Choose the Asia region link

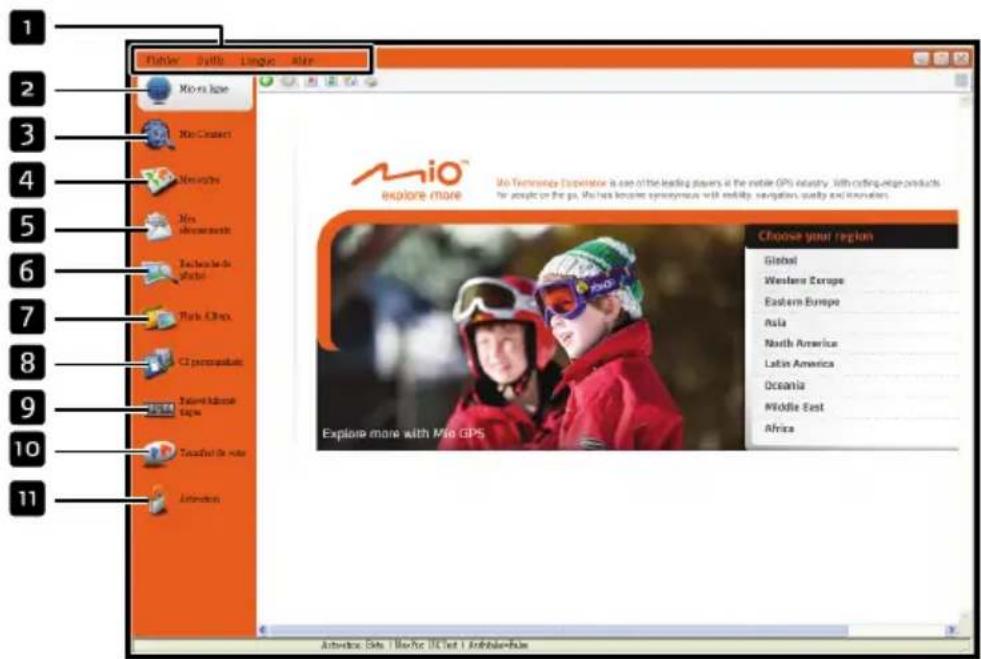tap(775, 323)
